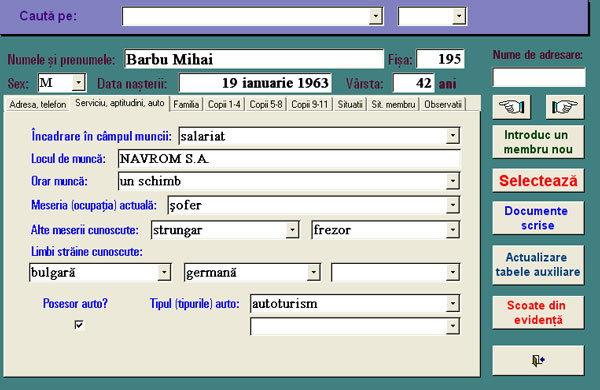600x390 pixels.
Task: Click the Fișa number field showing 195
Action: pyautogui.click(x=440, y=59)
